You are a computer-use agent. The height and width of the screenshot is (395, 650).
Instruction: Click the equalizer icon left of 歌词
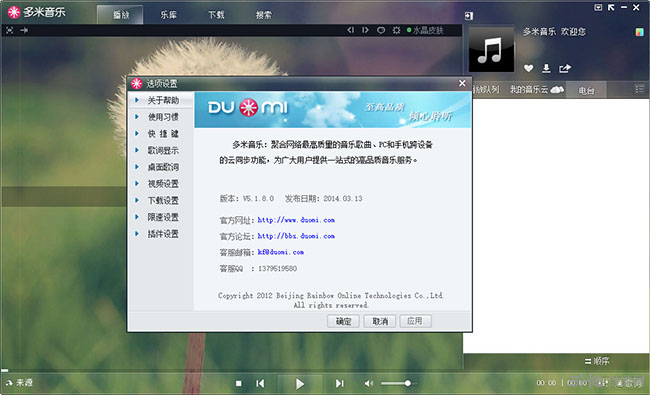[x=603, y=383]
